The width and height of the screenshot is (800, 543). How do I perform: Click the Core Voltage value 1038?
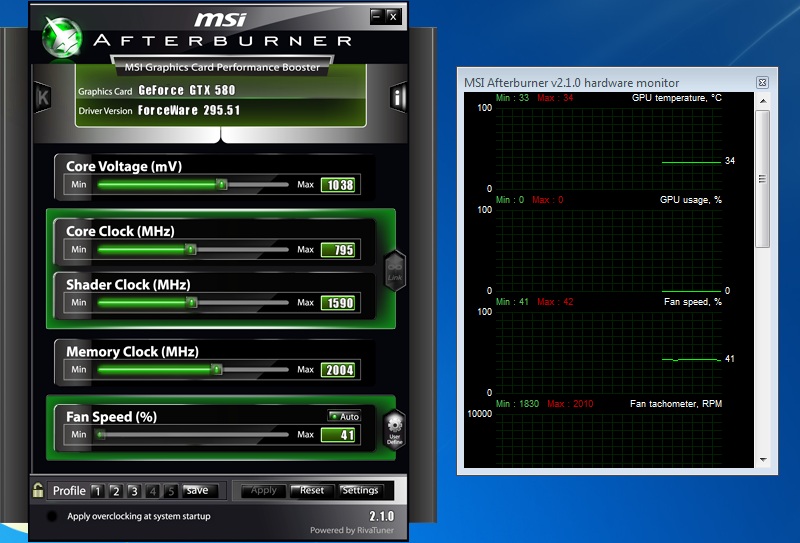340,185
